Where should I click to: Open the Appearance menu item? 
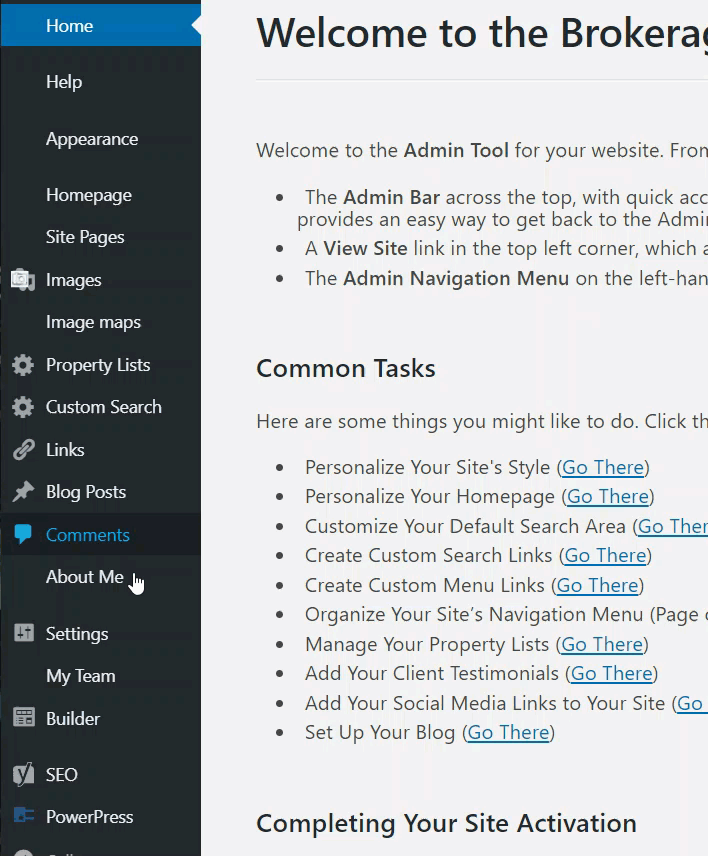coord(92,139)
